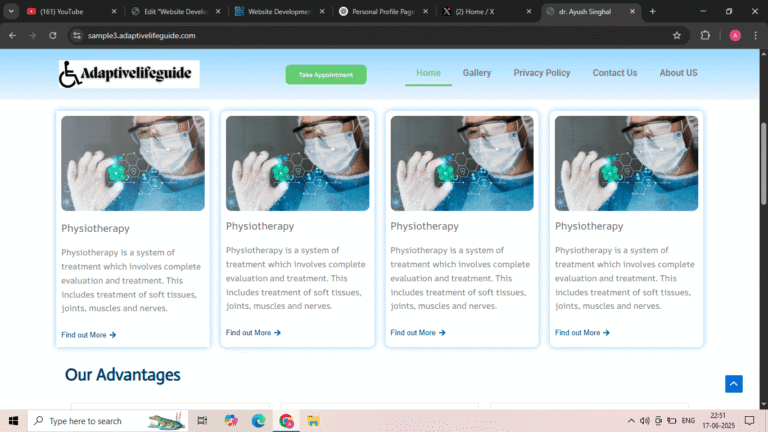Bookmark this page with the star icon

click(x=677, y=35)
